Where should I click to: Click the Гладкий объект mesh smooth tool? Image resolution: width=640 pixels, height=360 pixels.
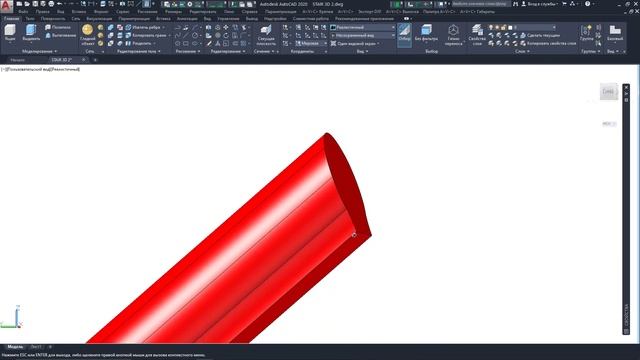[87, 34]
